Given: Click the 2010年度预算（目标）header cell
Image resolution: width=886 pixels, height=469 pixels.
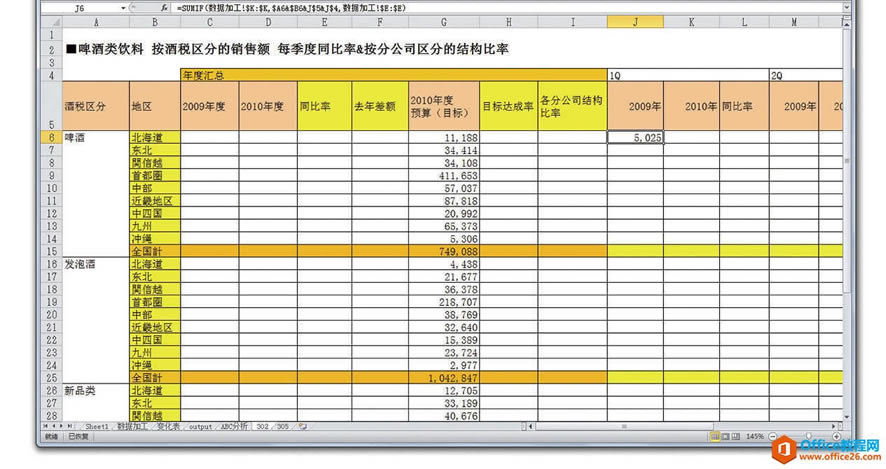Looking at the screenshot, I should [444, 106].
